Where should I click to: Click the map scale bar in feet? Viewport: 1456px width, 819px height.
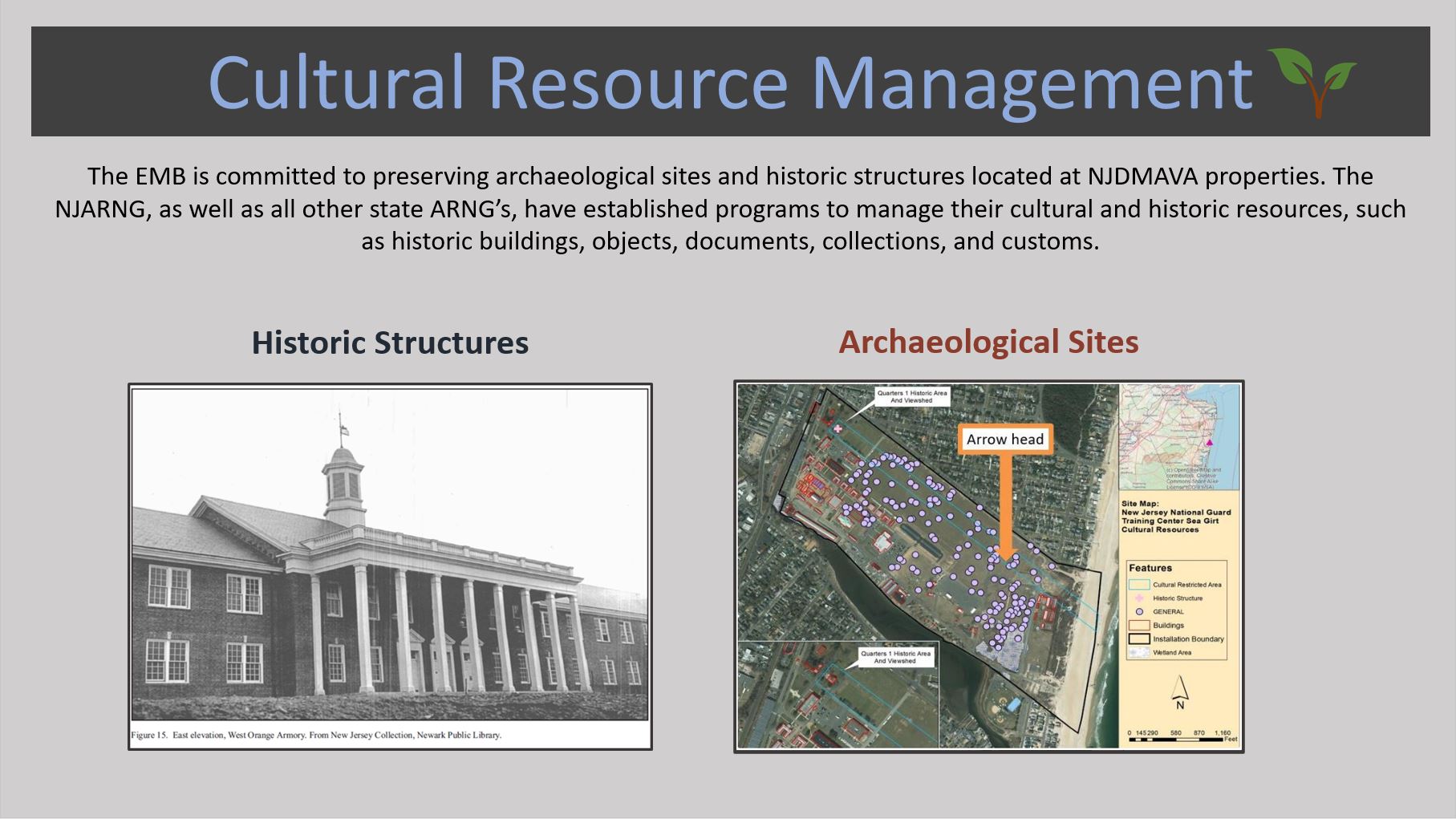tap(1178, 736)
